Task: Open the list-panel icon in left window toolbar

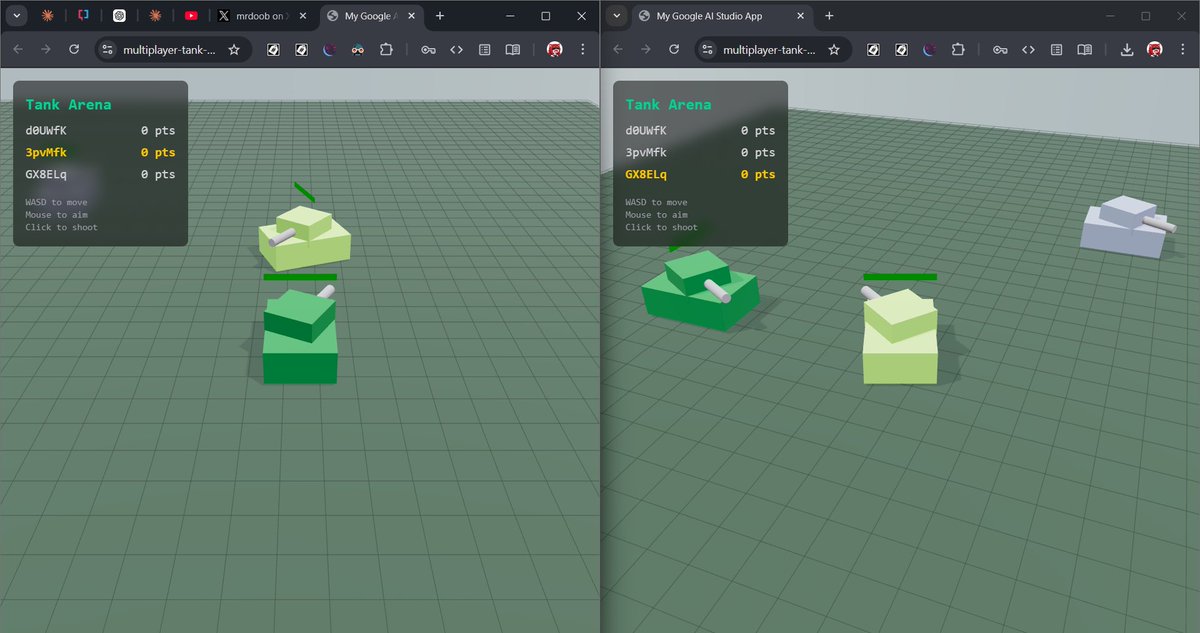Action: (484, 49)
